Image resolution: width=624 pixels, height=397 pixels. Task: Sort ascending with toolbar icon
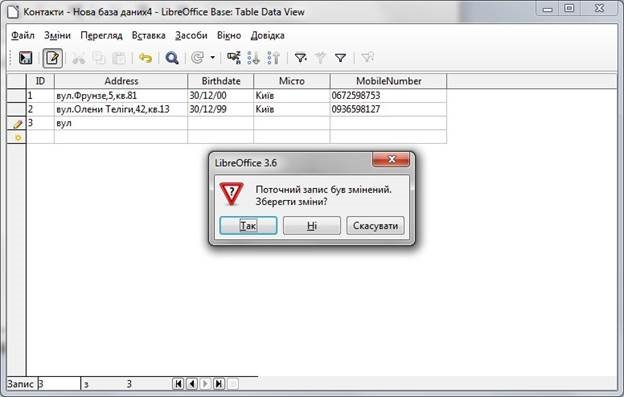coord(253,58)
